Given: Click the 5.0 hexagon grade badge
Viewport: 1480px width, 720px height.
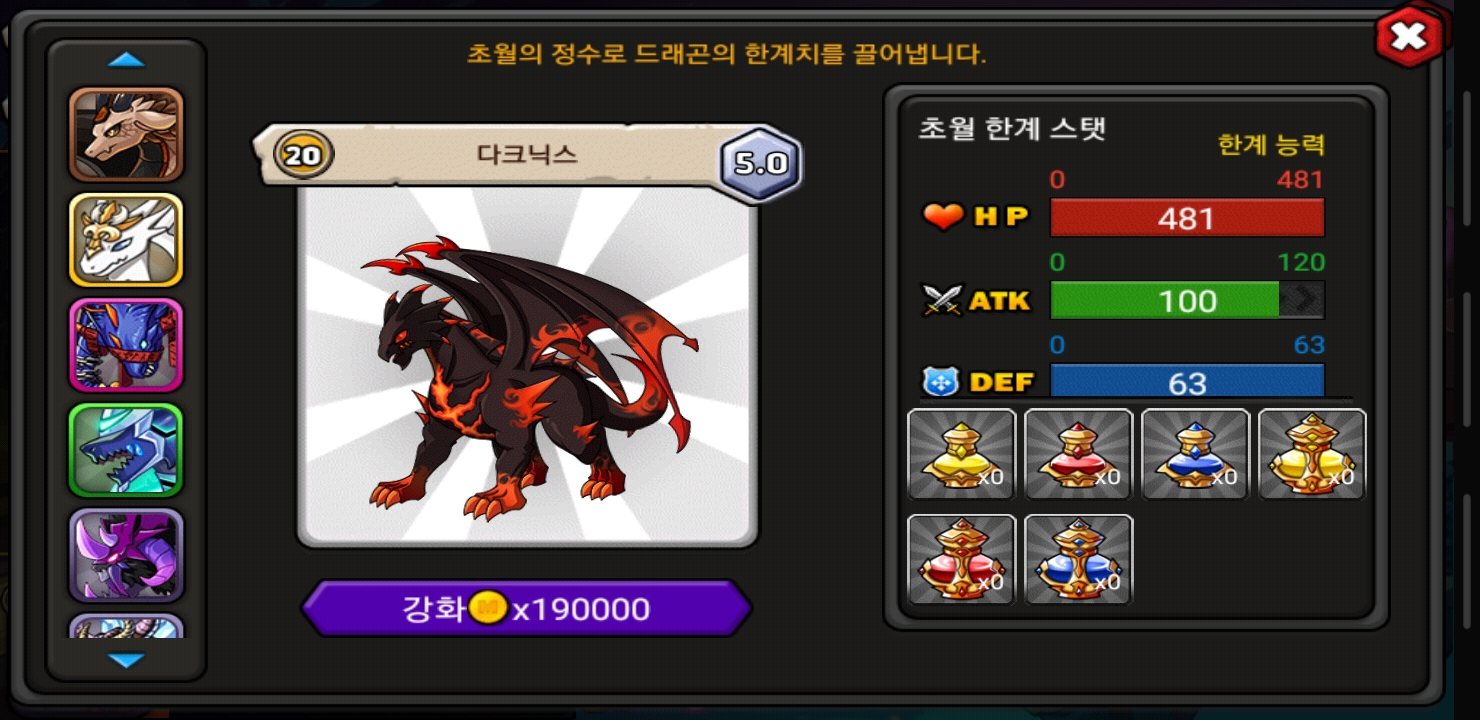Looking at the screenshot, I should click(761, 162).
